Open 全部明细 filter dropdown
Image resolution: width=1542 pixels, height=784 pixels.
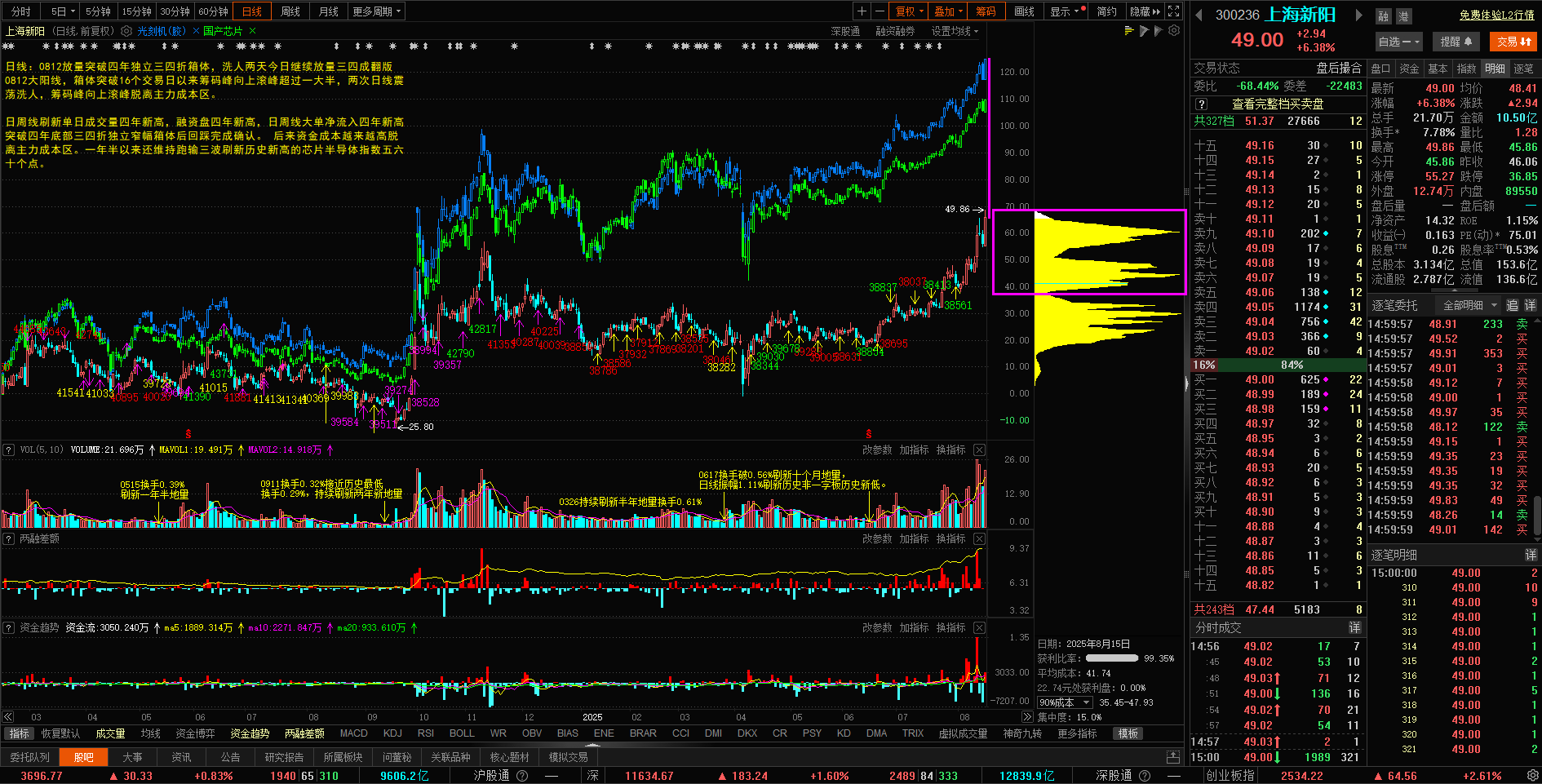click(1471, 305)
